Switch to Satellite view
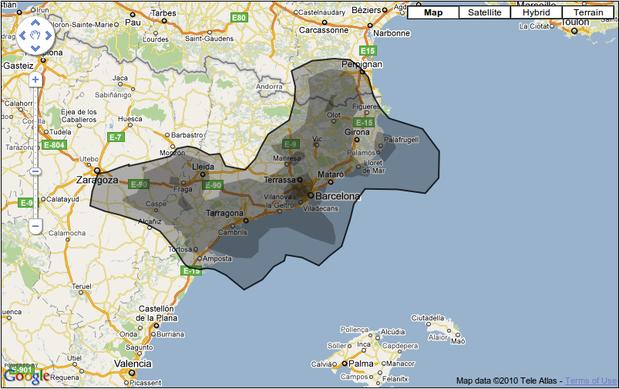619x389 pixels. click(484, 12)
